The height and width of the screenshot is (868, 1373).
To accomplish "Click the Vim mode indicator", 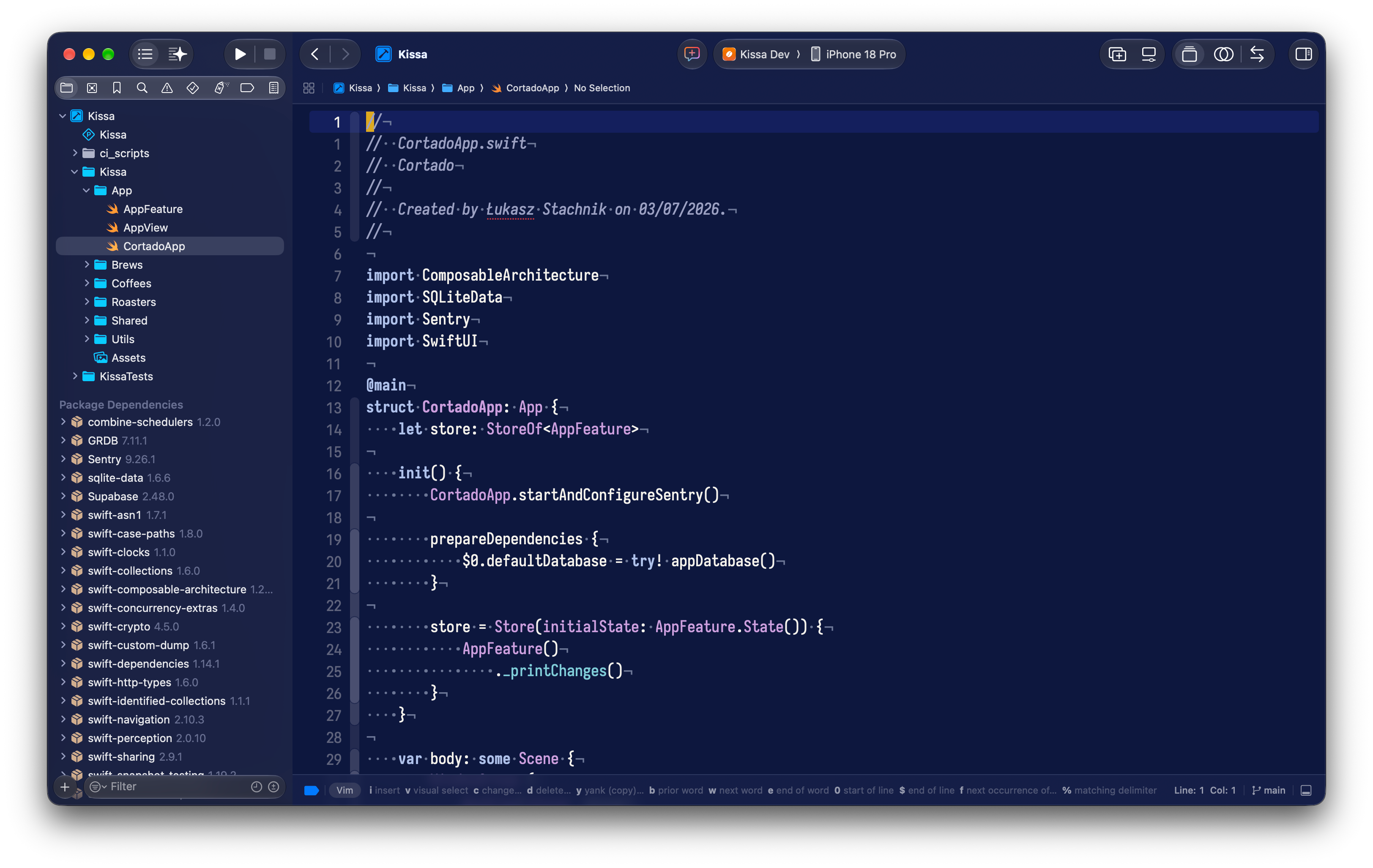I will (345, 791).
